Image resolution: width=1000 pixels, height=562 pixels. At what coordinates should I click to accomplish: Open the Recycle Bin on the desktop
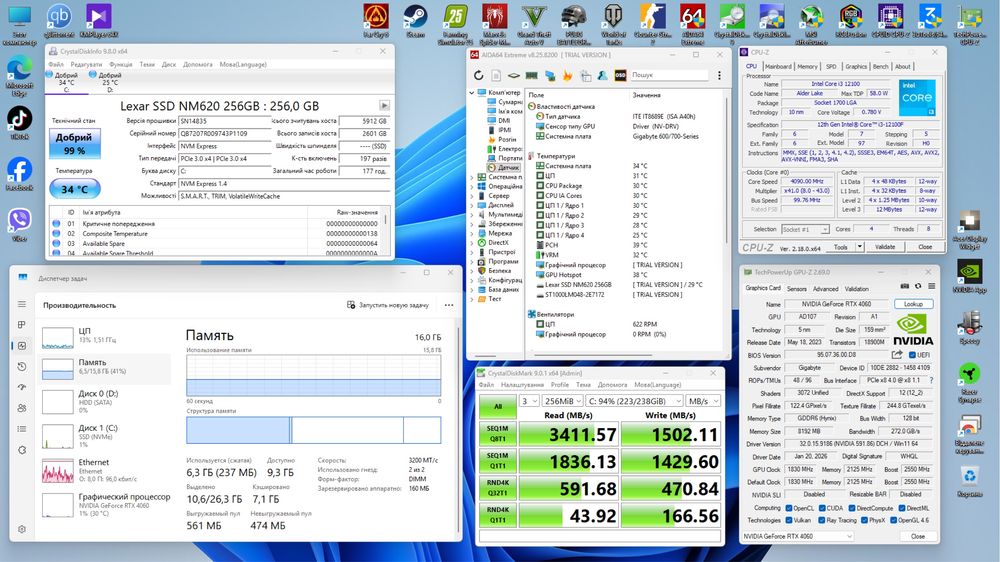[x=969, y=482]
